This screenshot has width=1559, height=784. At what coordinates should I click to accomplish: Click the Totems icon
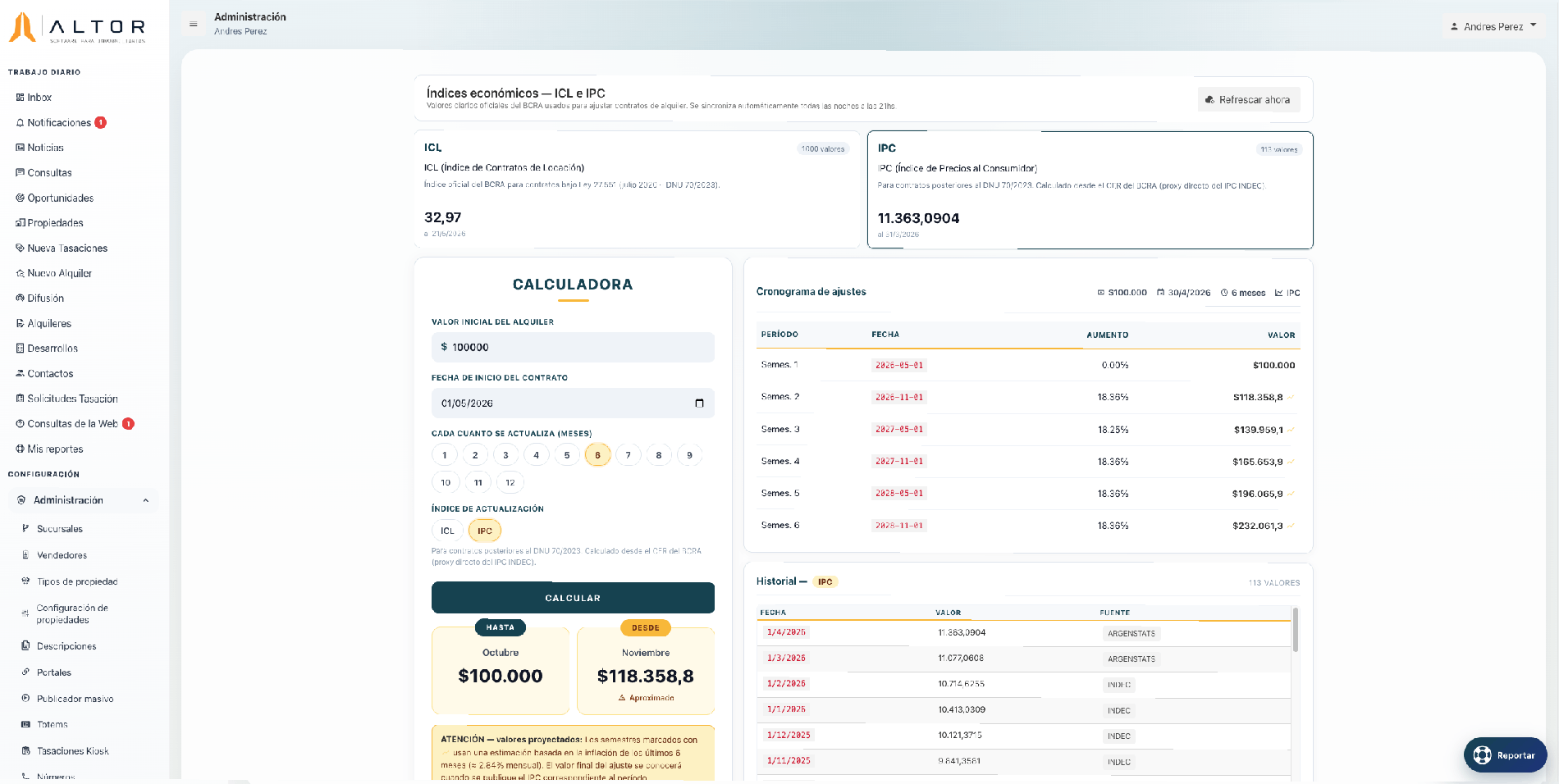25,725
